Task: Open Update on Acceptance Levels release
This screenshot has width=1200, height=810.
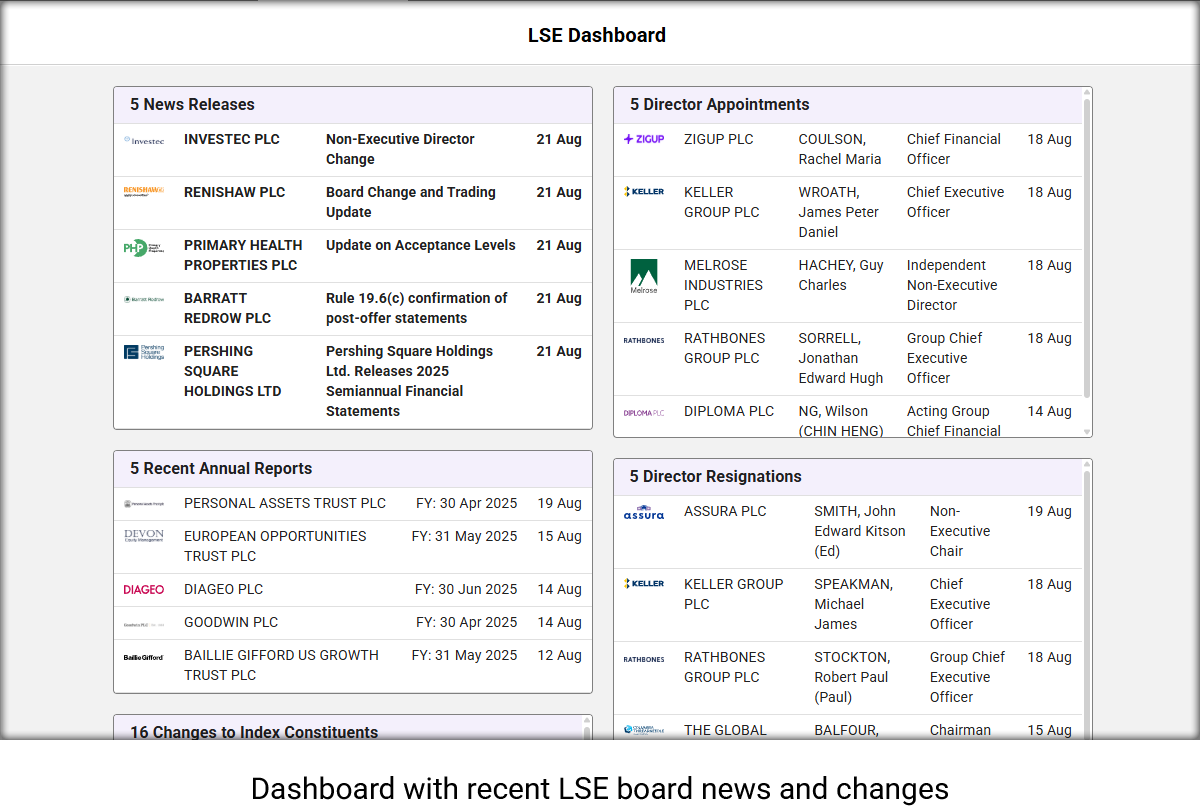Action: coord(353,256)
